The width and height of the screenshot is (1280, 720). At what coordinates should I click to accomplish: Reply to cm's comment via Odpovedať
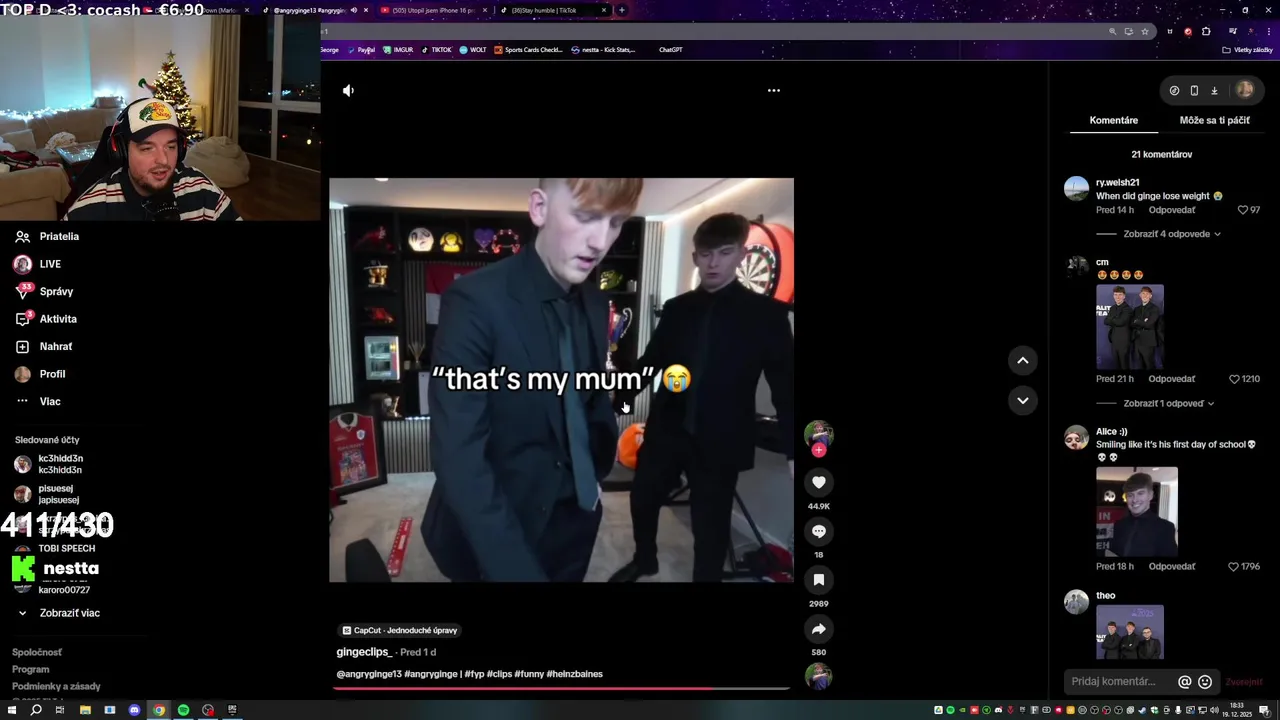tap(1172, 379)
